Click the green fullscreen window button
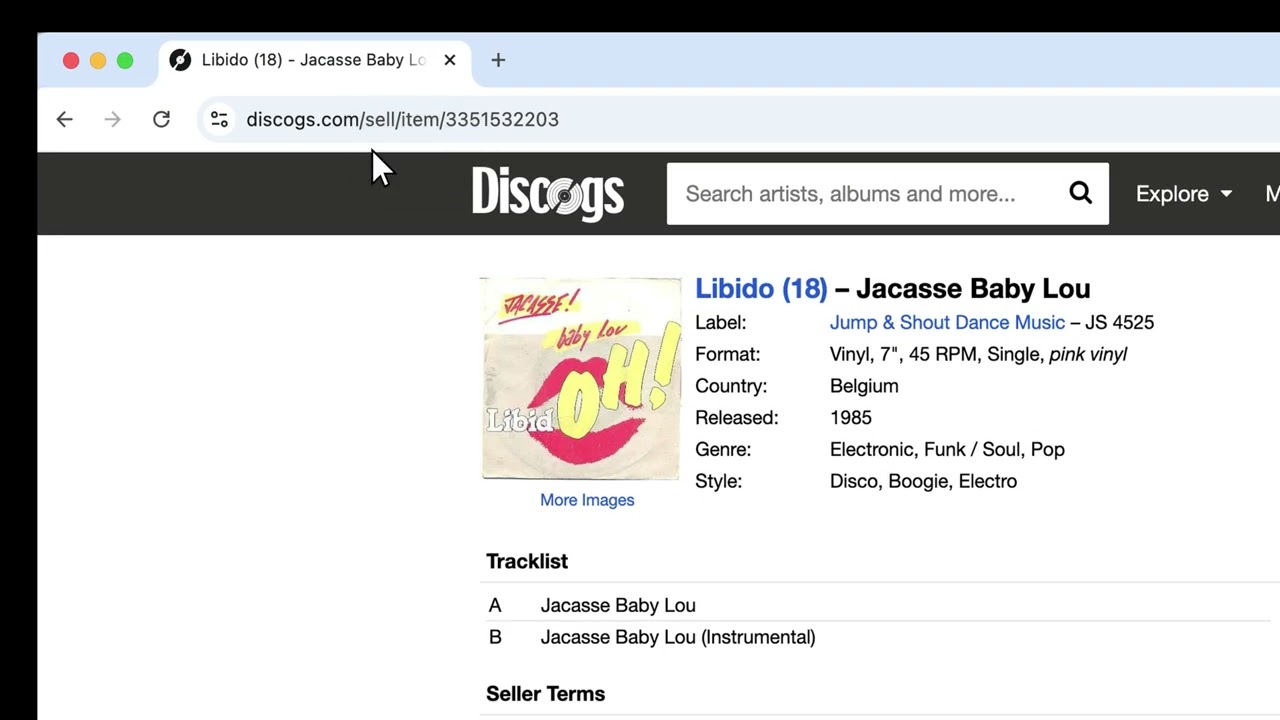The height and width of the screenshot is (720, 1280). (x=125, y=60)
